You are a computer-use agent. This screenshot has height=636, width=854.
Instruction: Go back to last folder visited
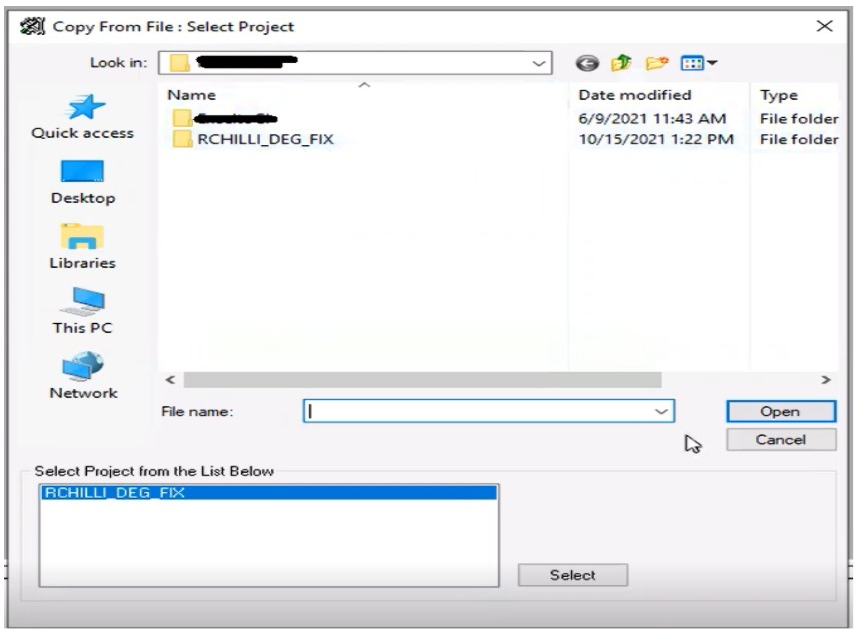[587, 63]
